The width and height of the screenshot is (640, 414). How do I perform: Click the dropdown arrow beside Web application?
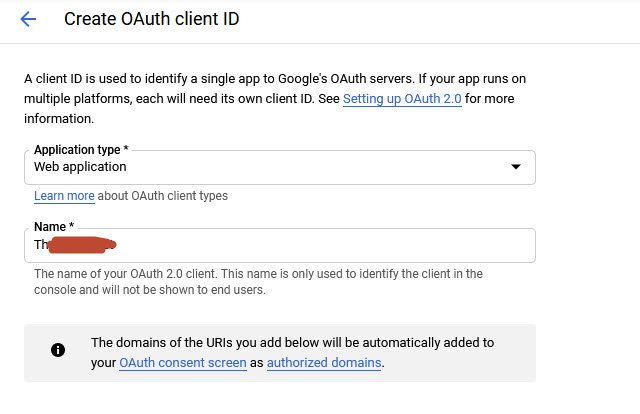(x=516, y=167)
